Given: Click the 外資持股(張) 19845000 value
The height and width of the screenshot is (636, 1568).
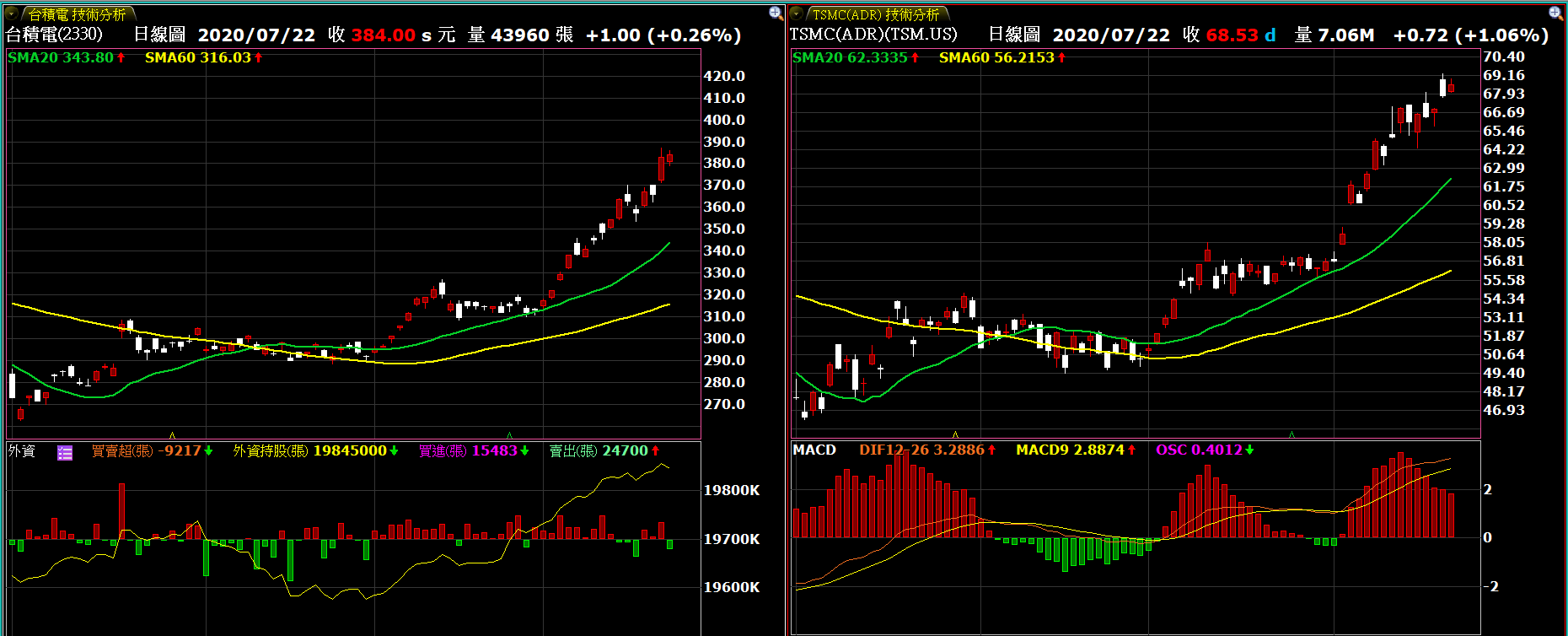Looking at the screenshot, I should 315,450.
